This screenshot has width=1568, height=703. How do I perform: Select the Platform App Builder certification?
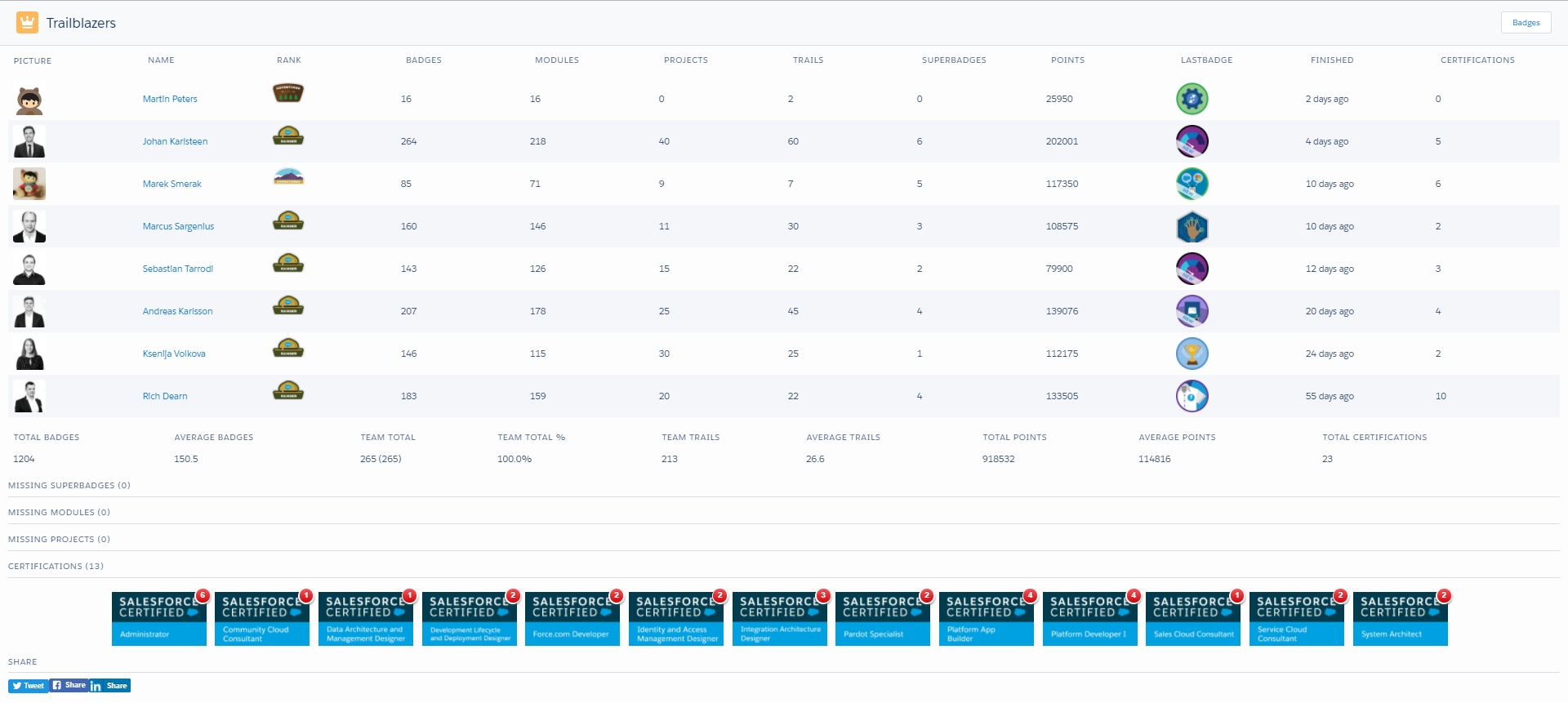[987, 619]
